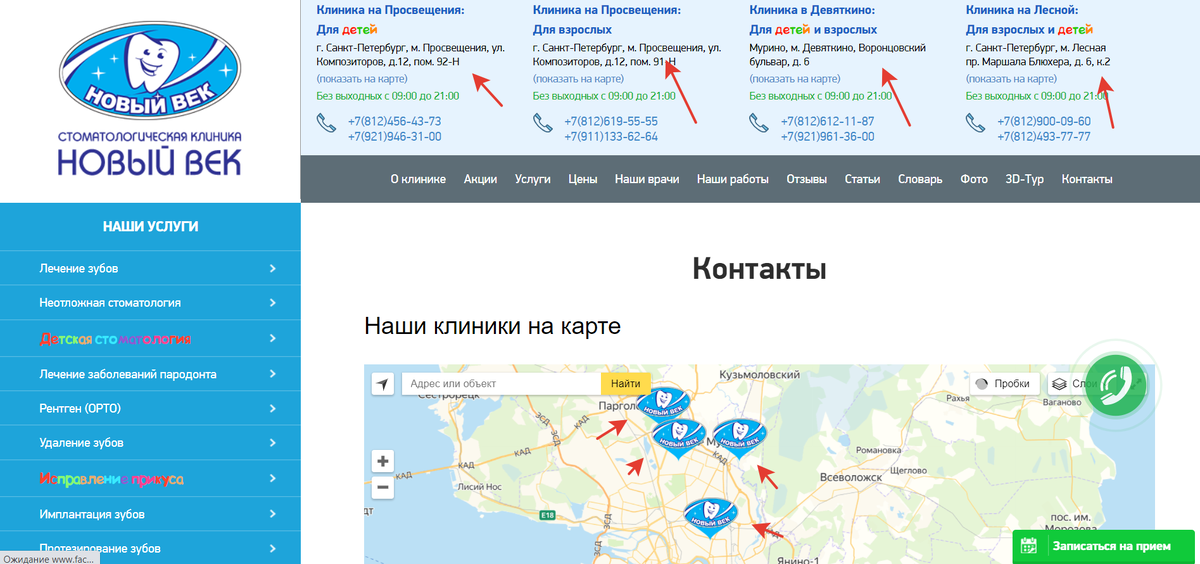1200x564 pixels.
Task: Click the Контакты page heading
Action: point(759,269)
